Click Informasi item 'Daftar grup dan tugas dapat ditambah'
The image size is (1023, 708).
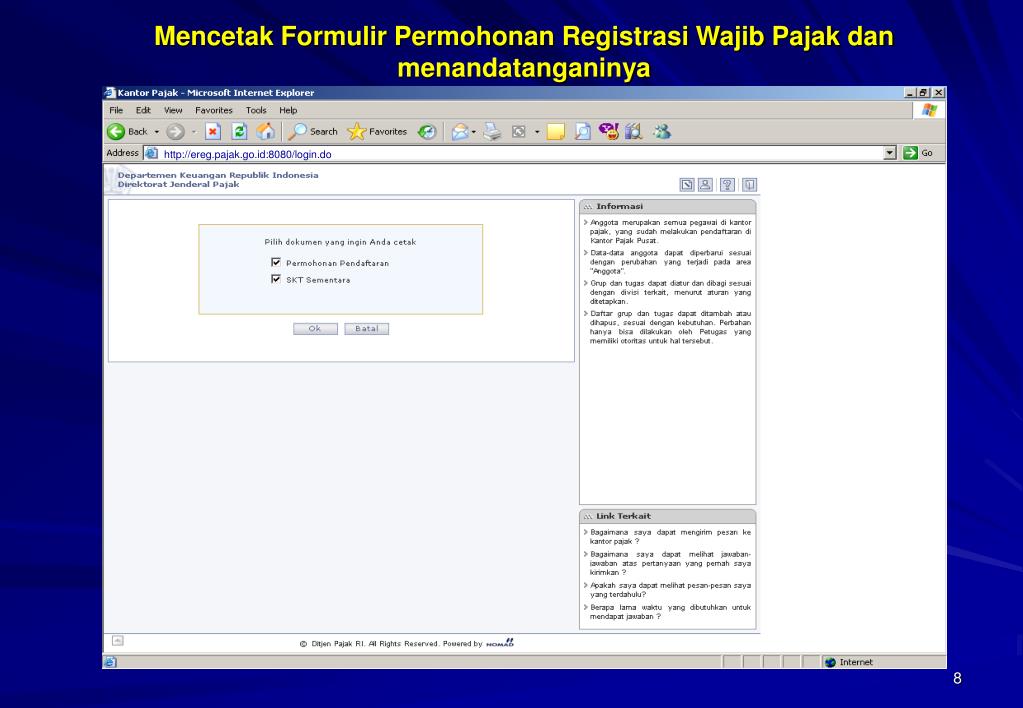pos(670,327)
